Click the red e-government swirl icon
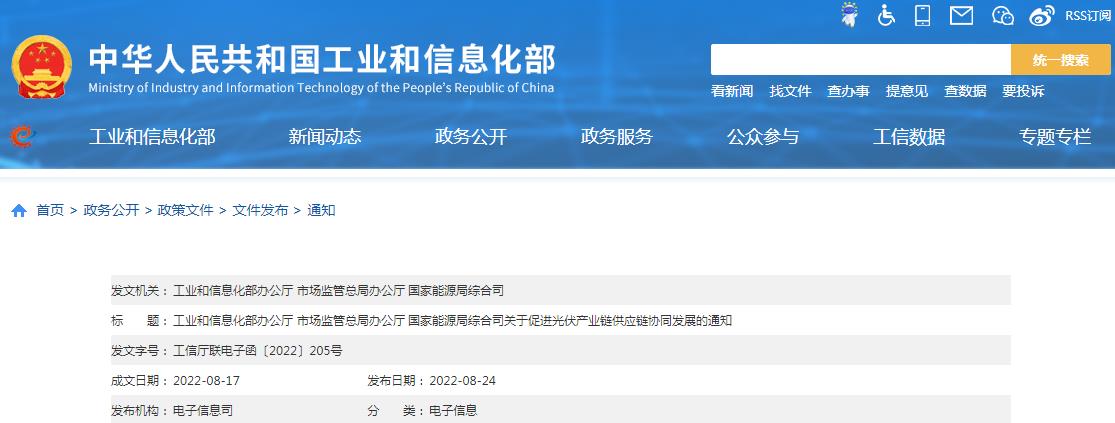1115x423 pixels. 22,135
